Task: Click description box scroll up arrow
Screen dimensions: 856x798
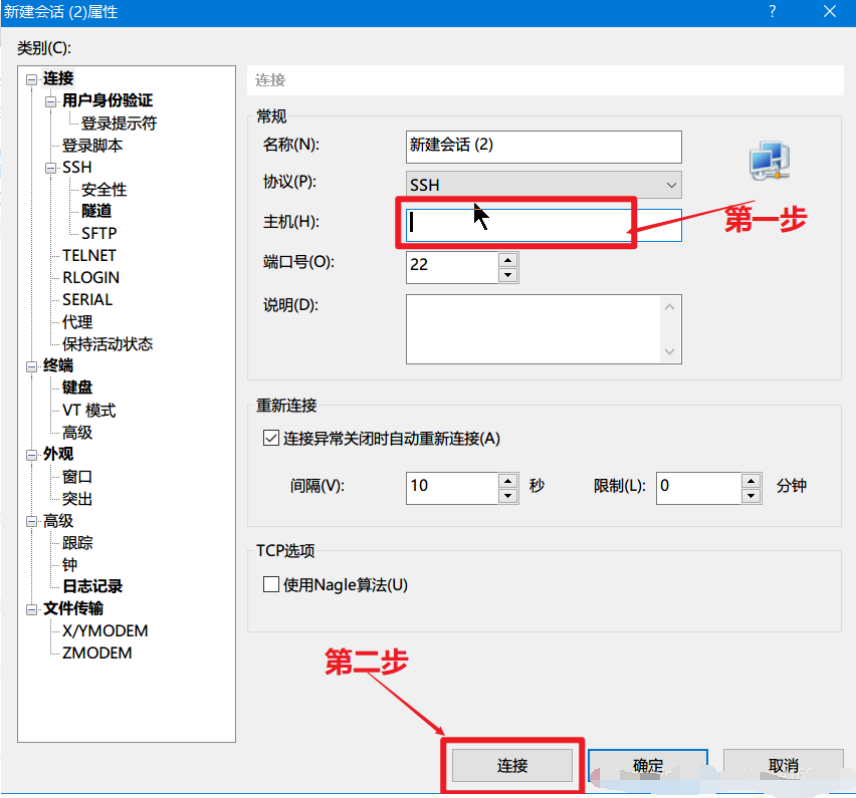Action: pos(670,307)
